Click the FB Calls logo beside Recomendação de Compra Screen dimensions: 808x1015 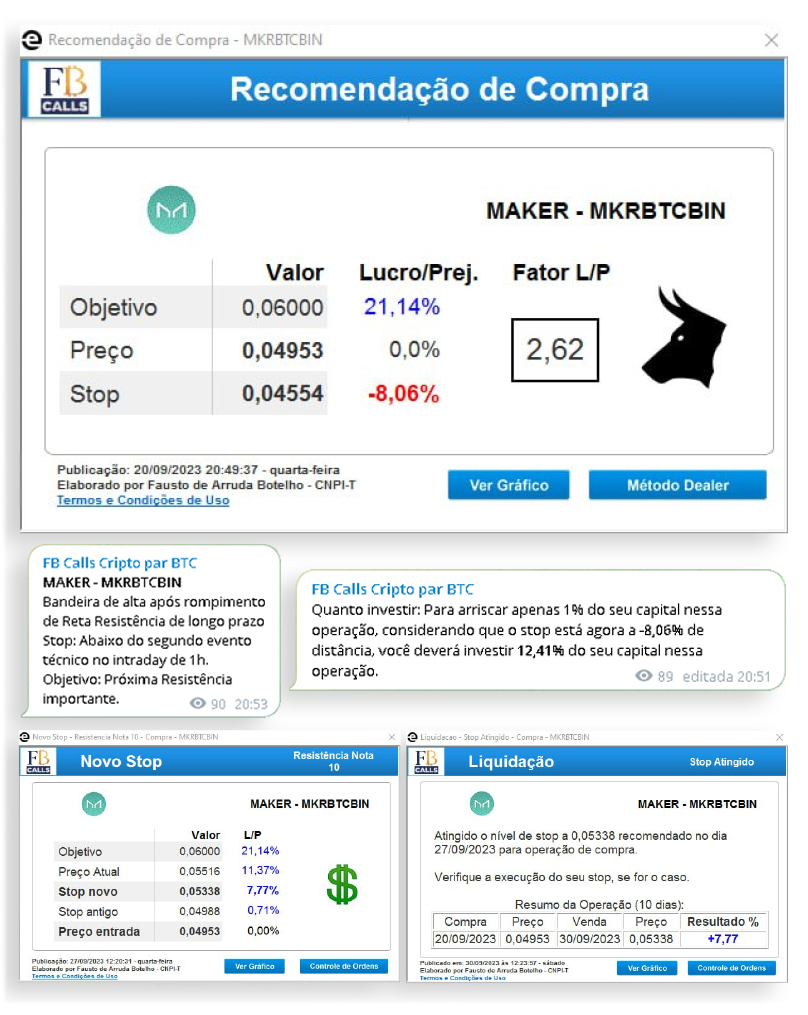click(x=65, y=89)
